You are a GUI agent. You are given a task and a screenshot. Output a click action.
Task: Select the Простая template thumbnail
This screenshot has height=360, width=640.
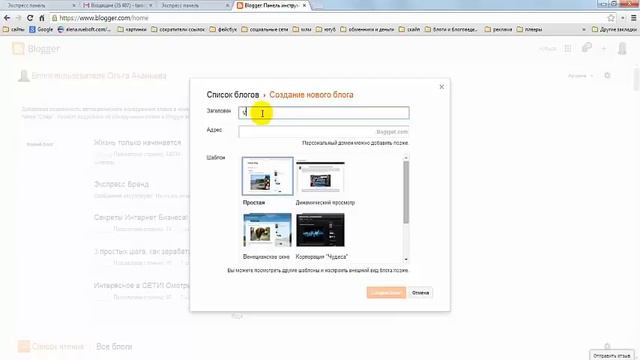pos(267,176)
